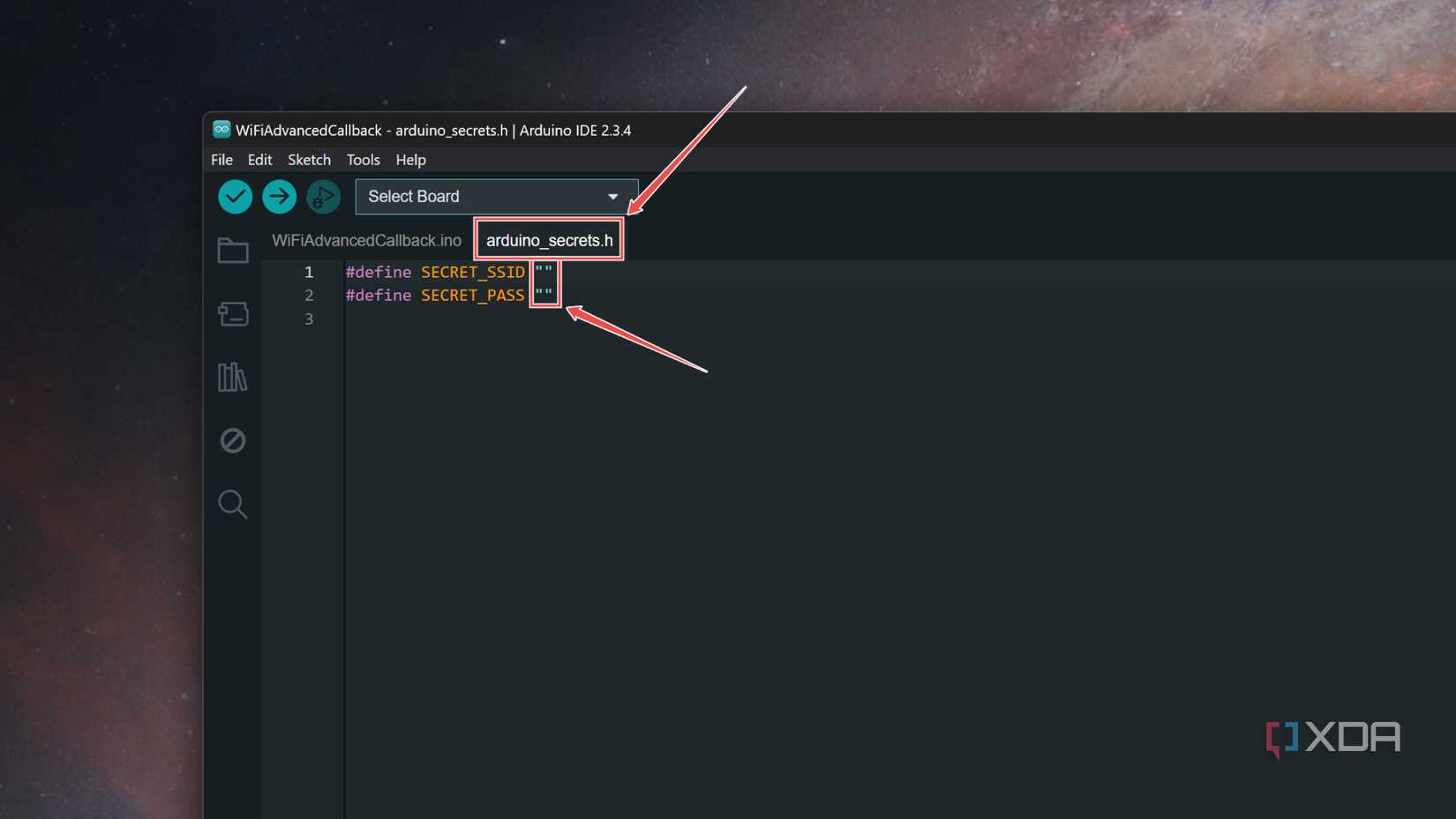
Task: Click the Arduino logo in the title bar
Action: click(220, 130)
